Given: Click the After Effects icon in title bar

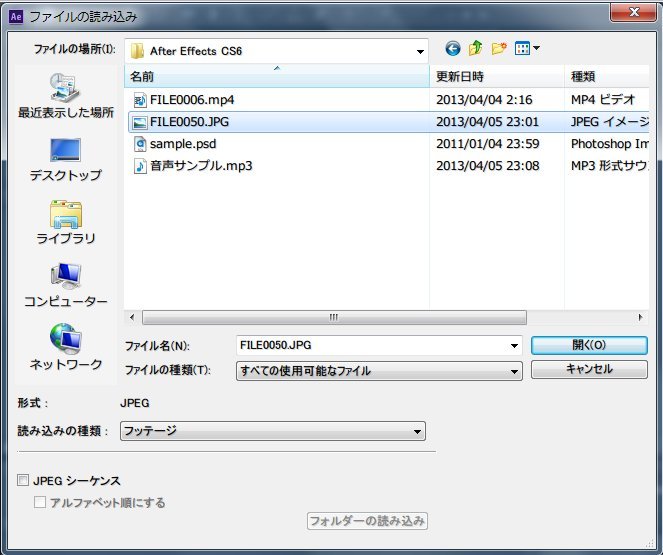Looking at the screenshot, I should click(x=16, y=17).
